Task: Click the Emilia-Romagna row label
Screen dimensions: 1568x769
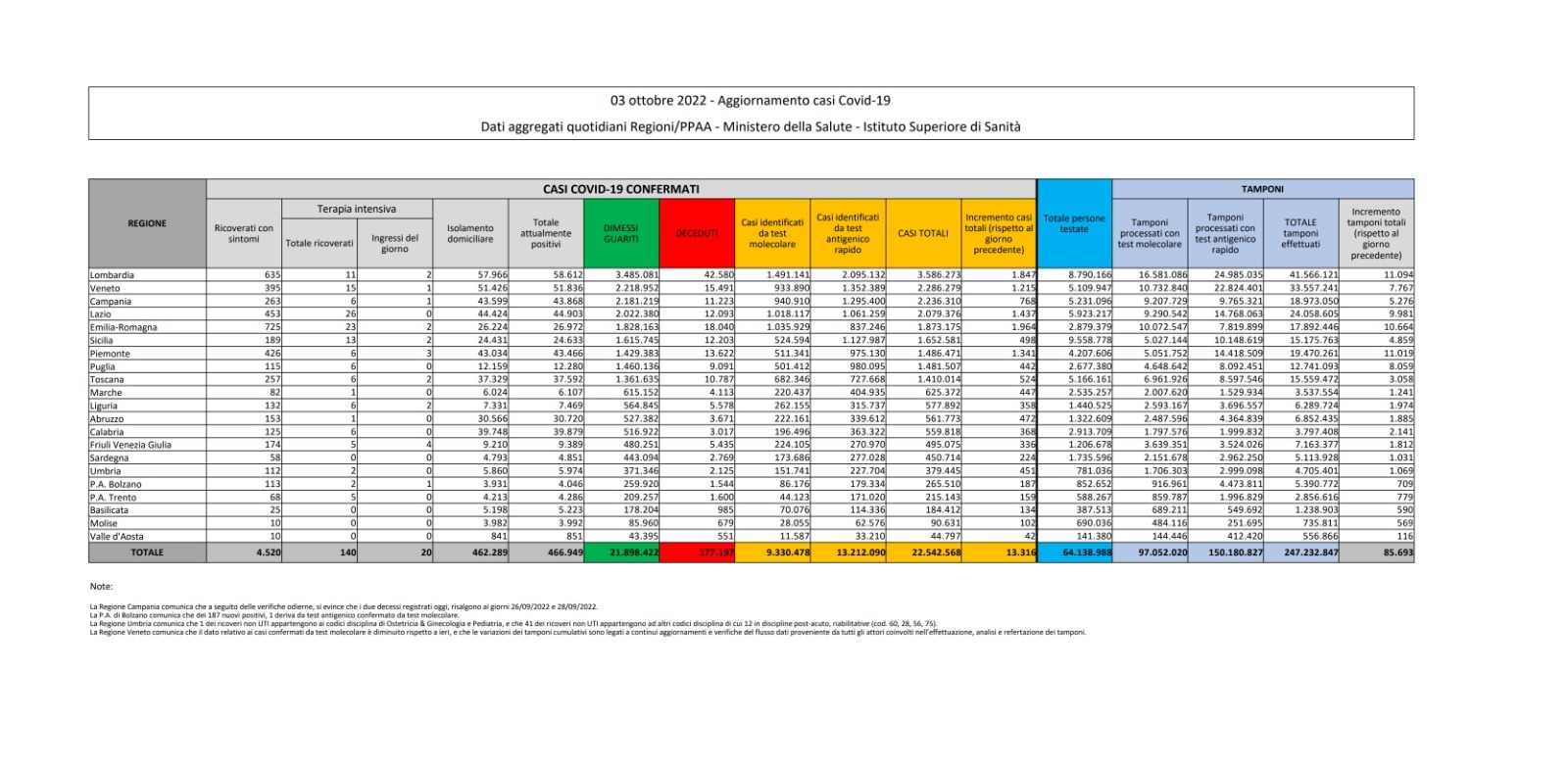Action: (x=123, y=327)
